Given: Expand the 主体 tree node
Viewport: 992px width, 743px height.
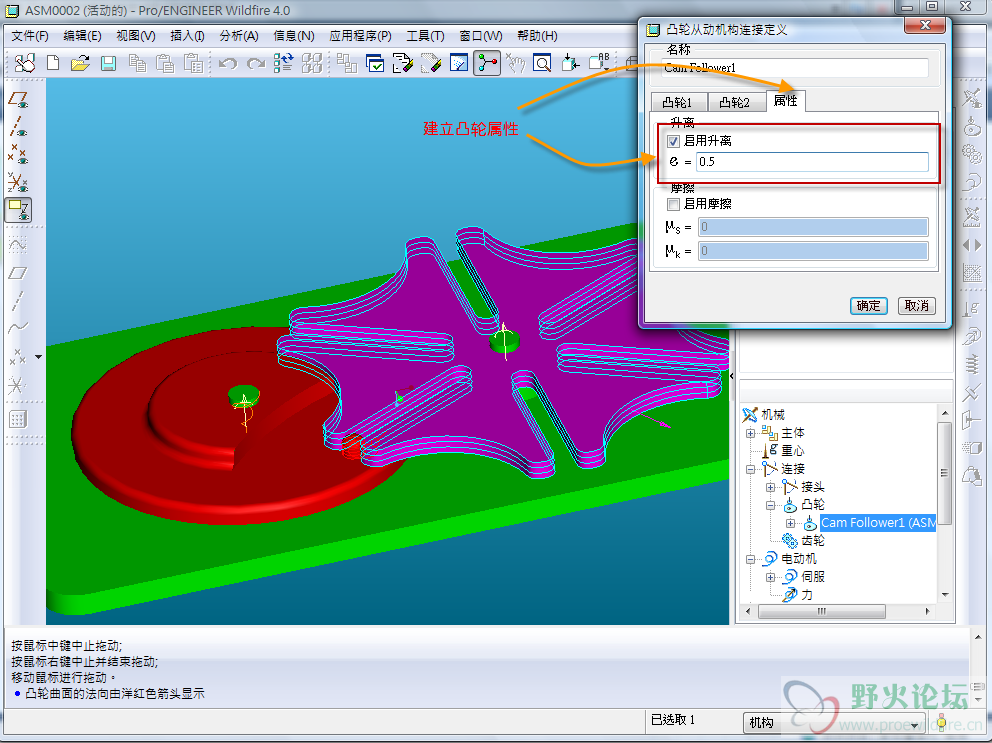Looking at the screenshot, I should pos(750,434).
